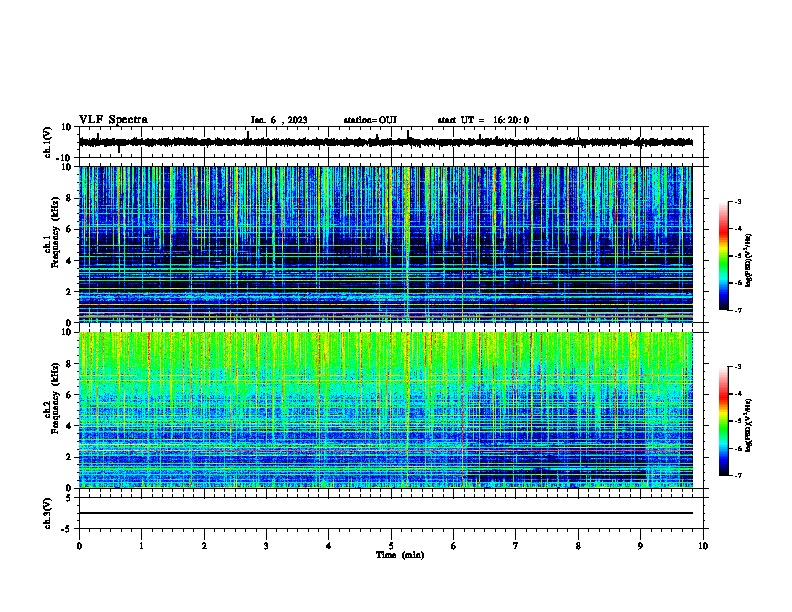Click the "9" tick on the Time axis

(640, 546)
